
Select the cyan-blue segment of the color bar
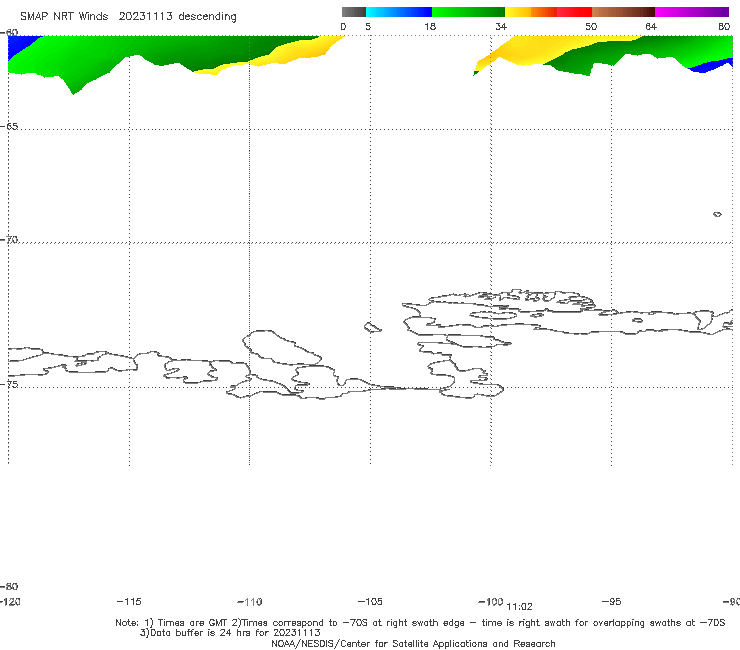coord(399,12)
